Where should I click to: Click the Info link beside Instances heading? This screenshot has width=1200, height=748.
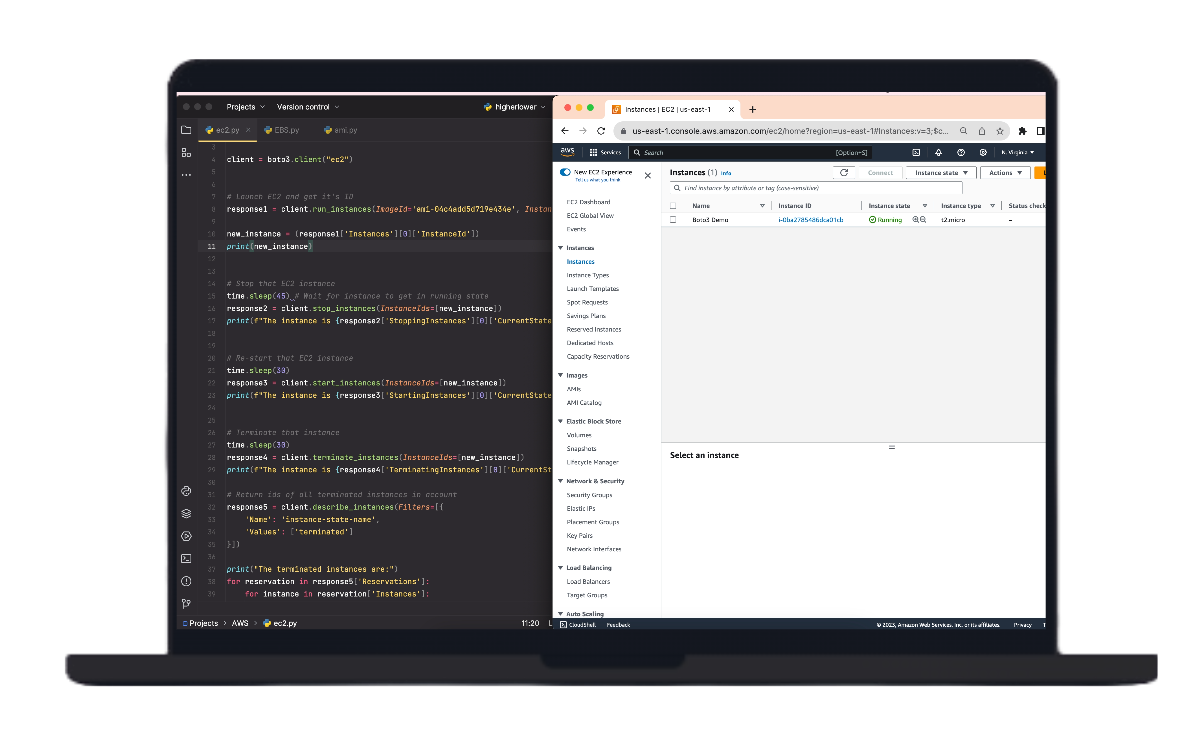coord(726,173)
